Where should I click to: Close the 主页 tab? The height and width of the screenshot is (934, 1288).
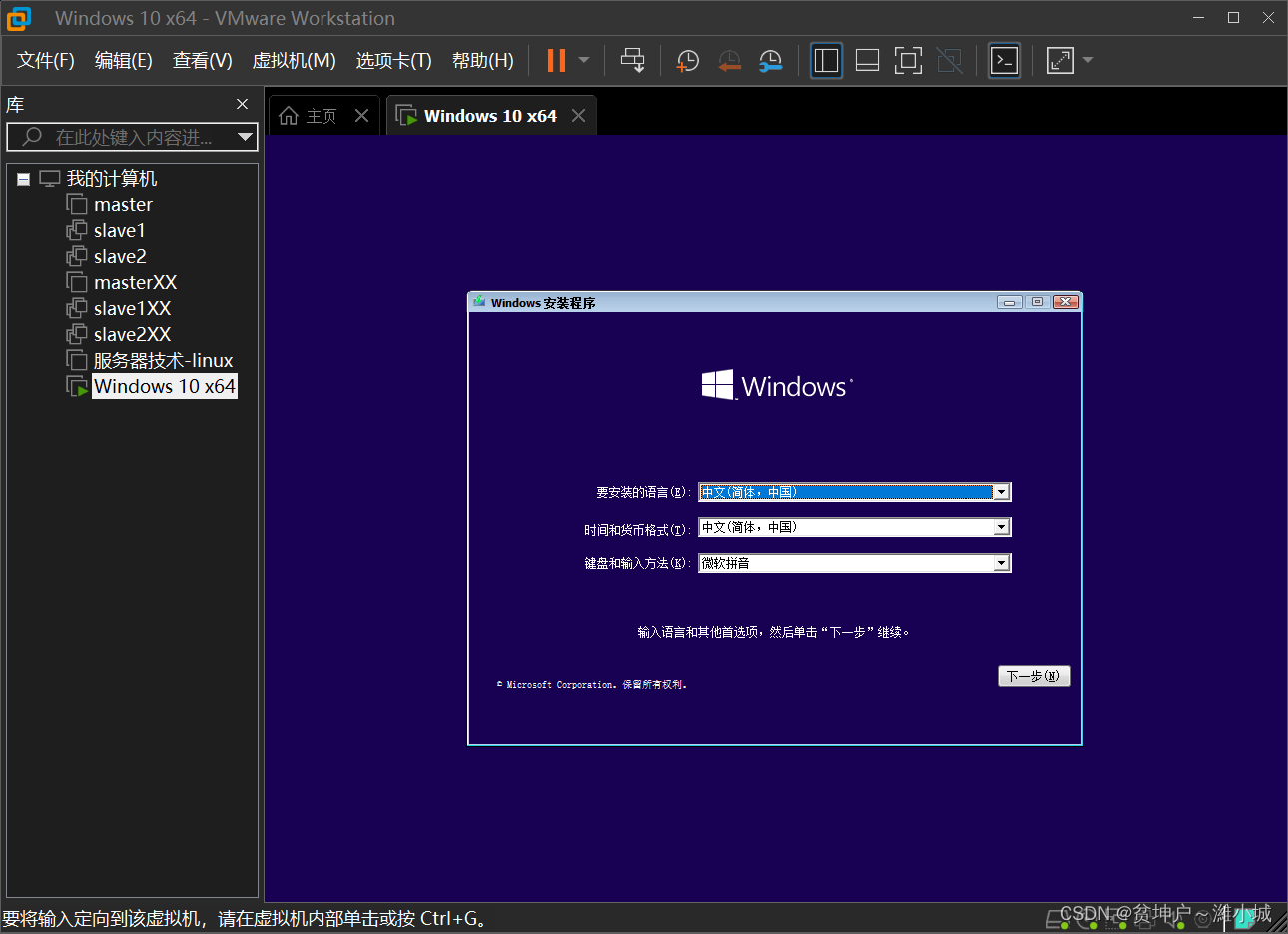click(361, 116)
